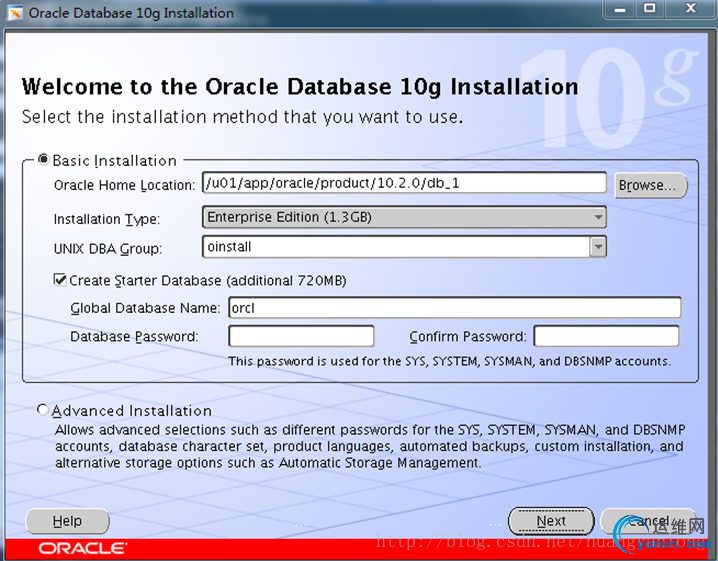
Task: Click the 'Confirm Password:' label
Action: pyautogui.click(x=468, y=337)
